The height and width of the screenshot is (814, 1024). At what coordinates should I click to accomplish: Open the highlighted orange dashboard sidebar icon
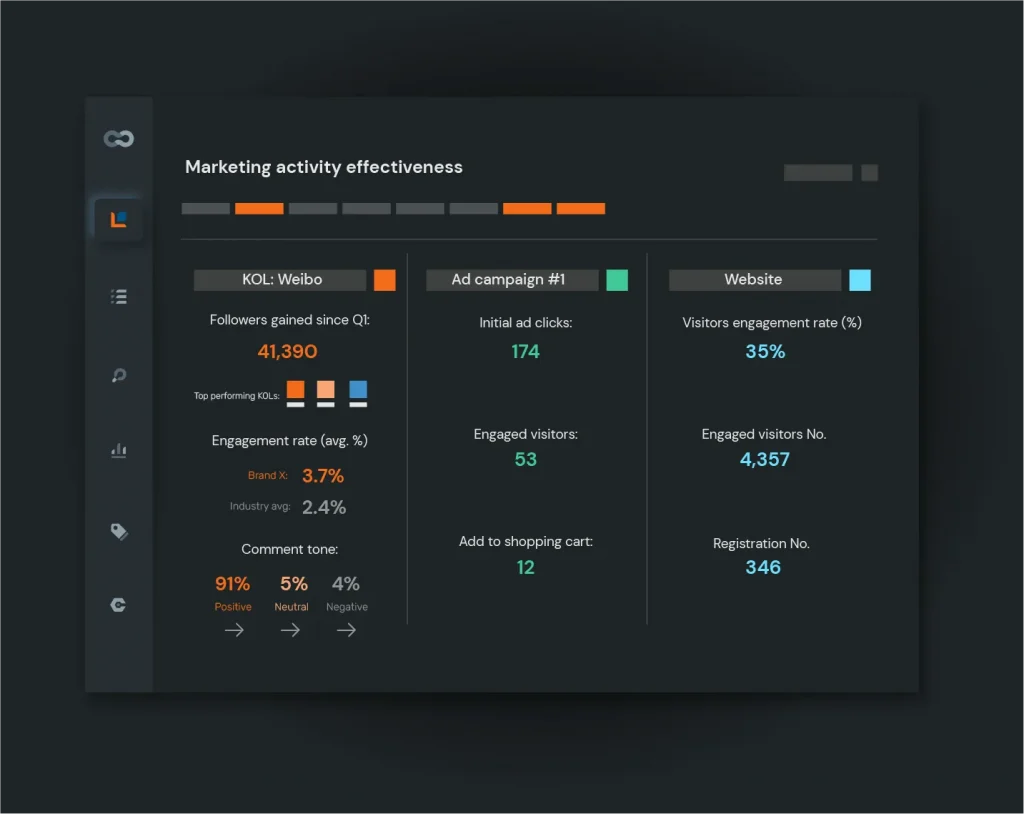coord(118,219)
